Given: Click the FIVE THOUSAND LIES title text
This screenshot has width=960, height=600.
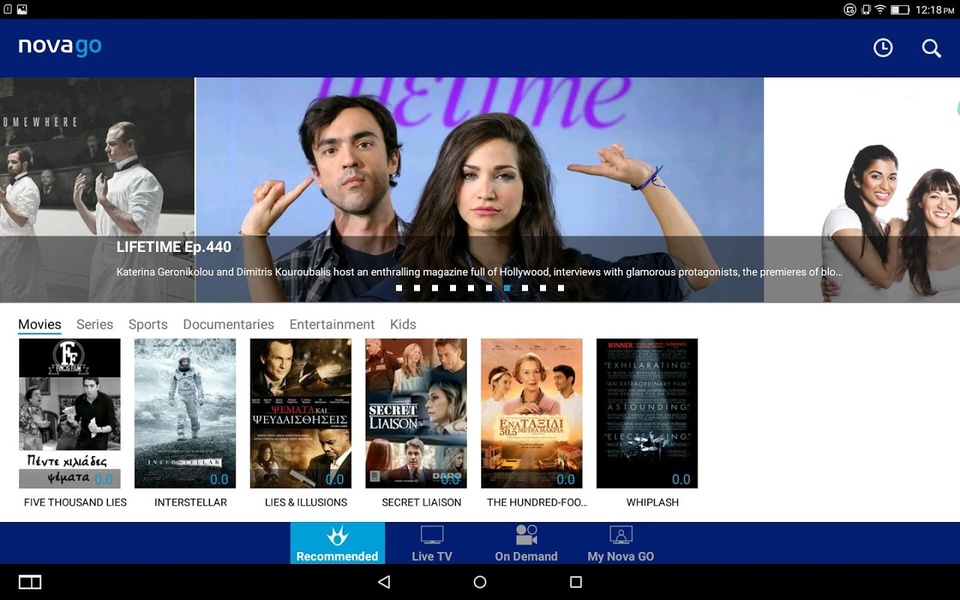Looking at the screenshot, I should click(75, 503).
